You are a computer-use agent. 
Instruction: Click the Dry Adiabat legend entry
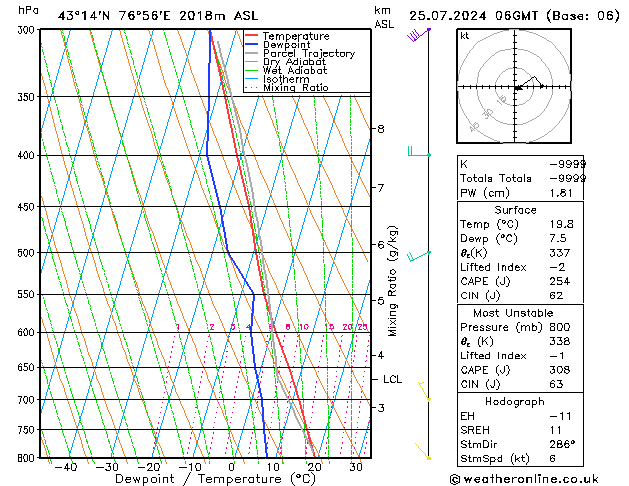(285, 62)
